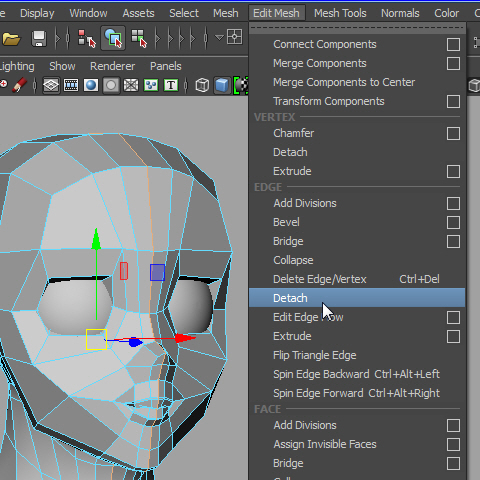Toggle the viewport grid icon

pyautogui.click(x=51, y=85)
